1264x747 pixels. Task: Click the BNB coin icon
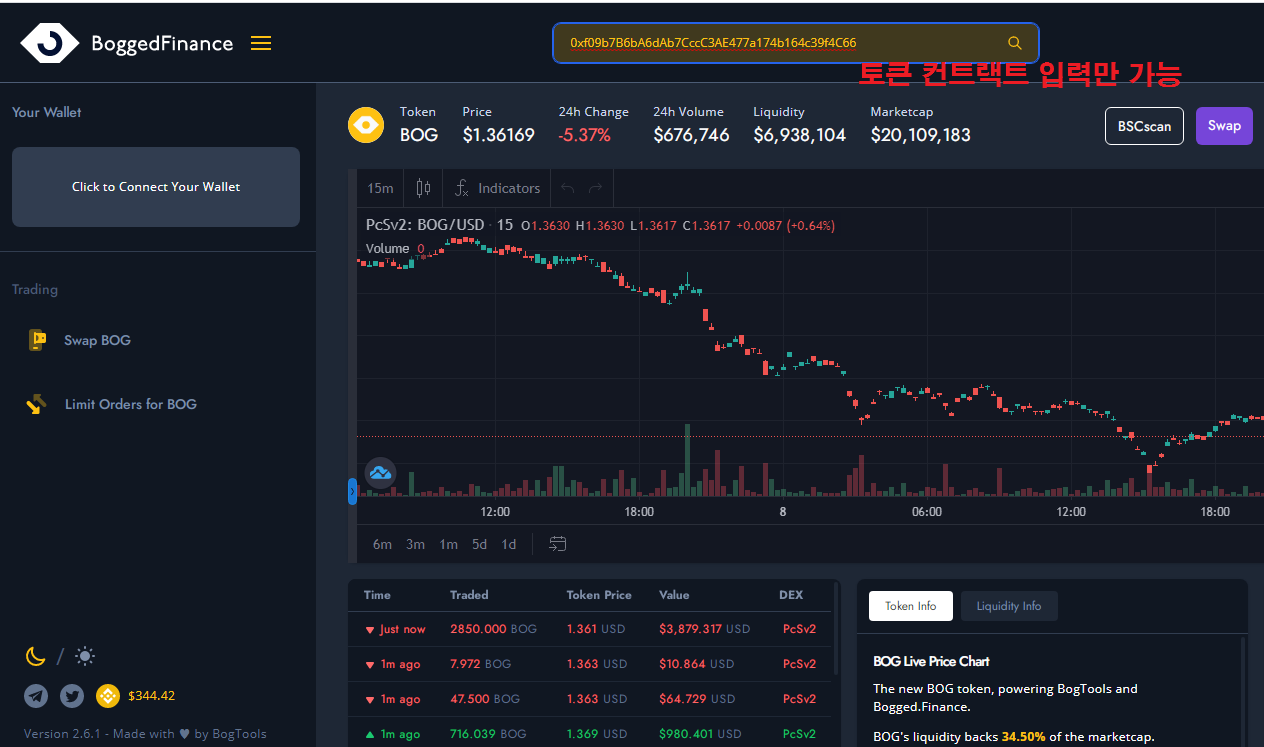coord(108,696)
